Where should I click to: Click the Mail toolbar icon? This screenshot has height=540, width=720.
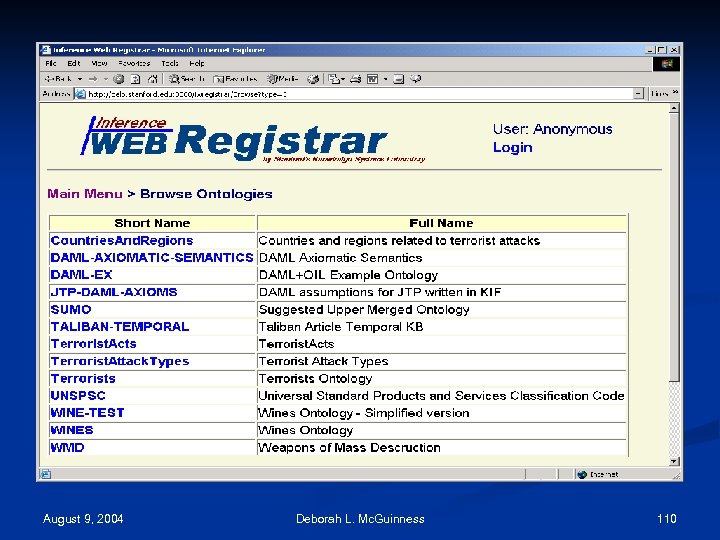(x=336, y=79)
